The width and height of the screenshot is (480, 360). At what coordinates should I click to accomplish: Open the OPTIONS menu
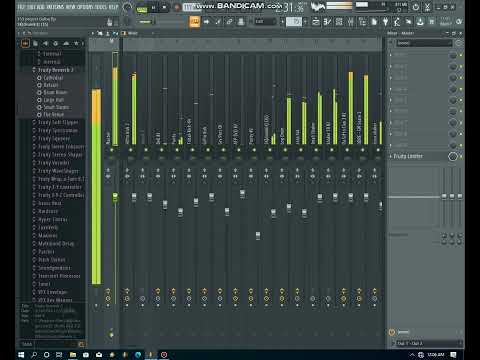coord(85,7)
